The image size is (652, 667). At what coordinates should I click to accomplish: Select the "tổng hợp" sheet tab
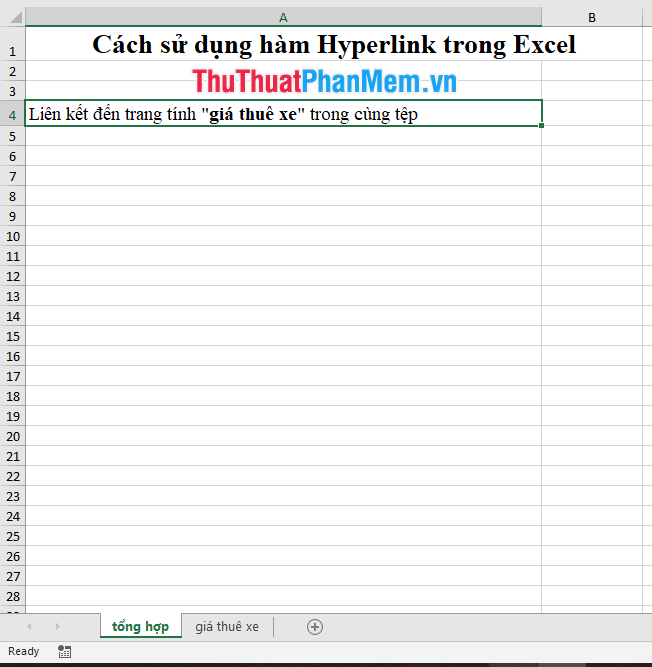[x=140, y=627]
